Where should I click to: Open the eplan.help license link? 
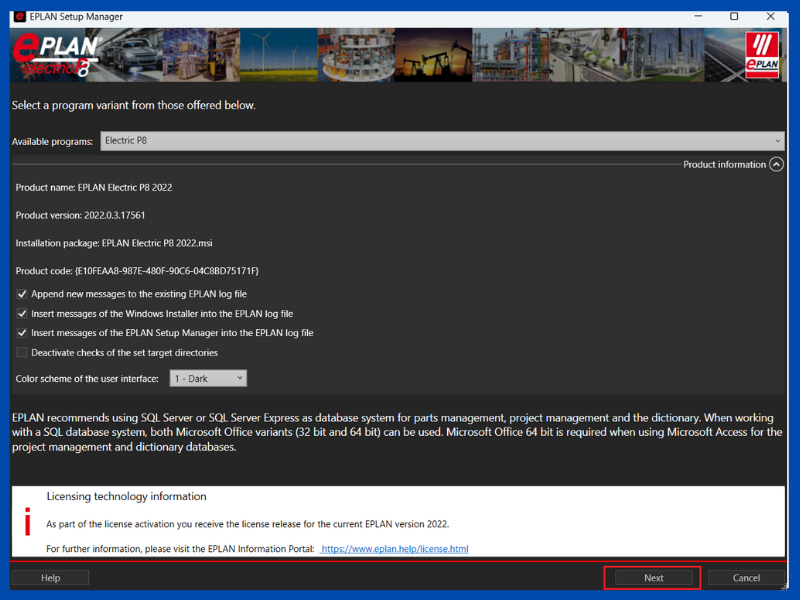[x=394, y=549]
